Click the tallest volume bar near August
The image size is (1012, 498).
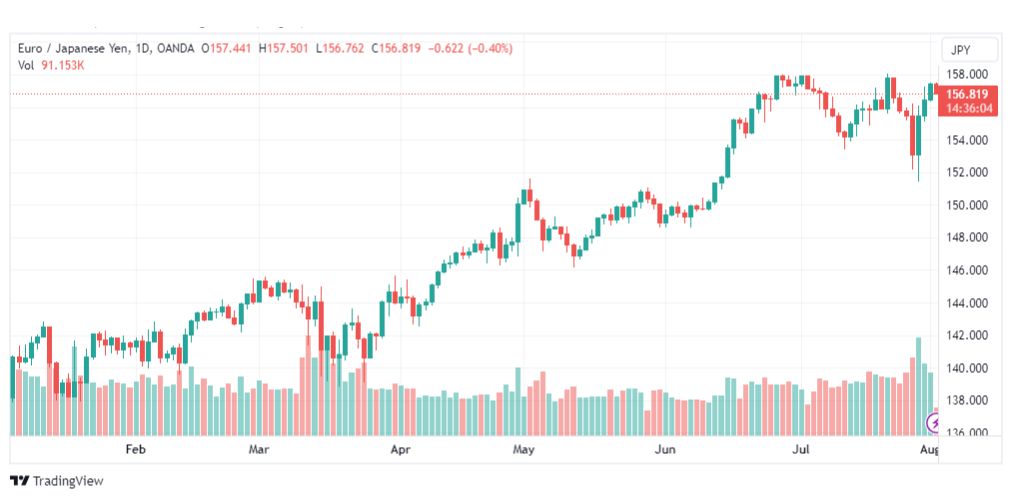click(x=918, y=386)
